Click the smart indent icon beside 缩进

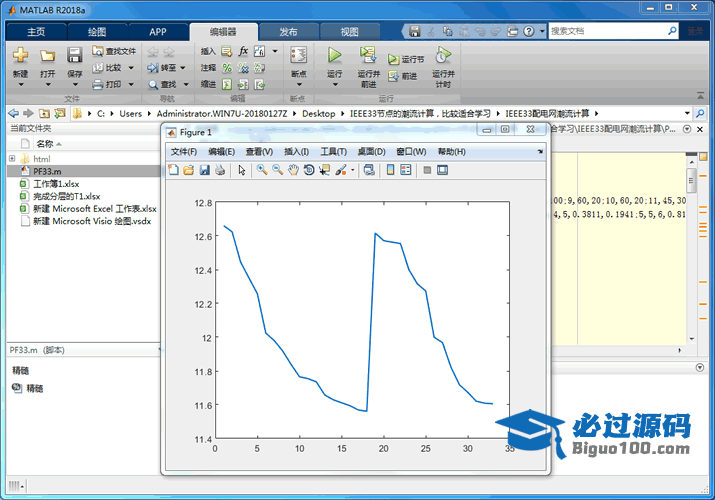[x=227, y=84]
